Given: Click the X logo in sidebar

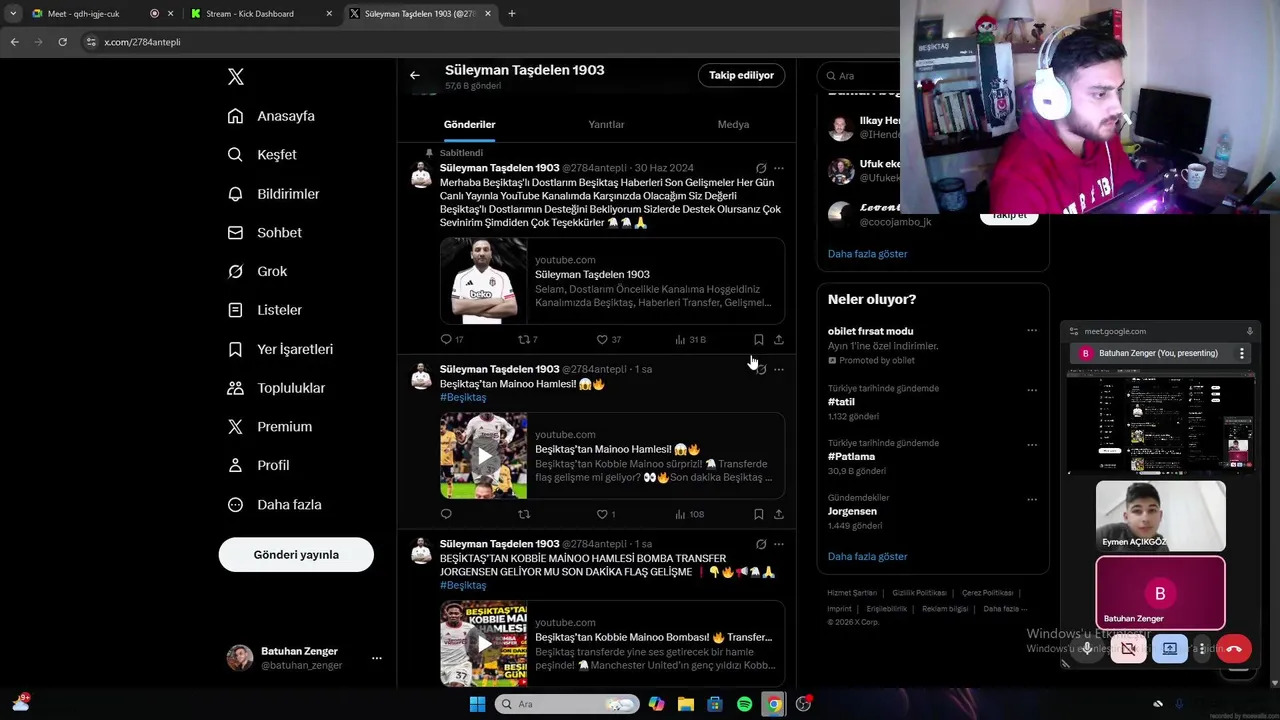Looking at the screenshot, I should pos(235,77).
